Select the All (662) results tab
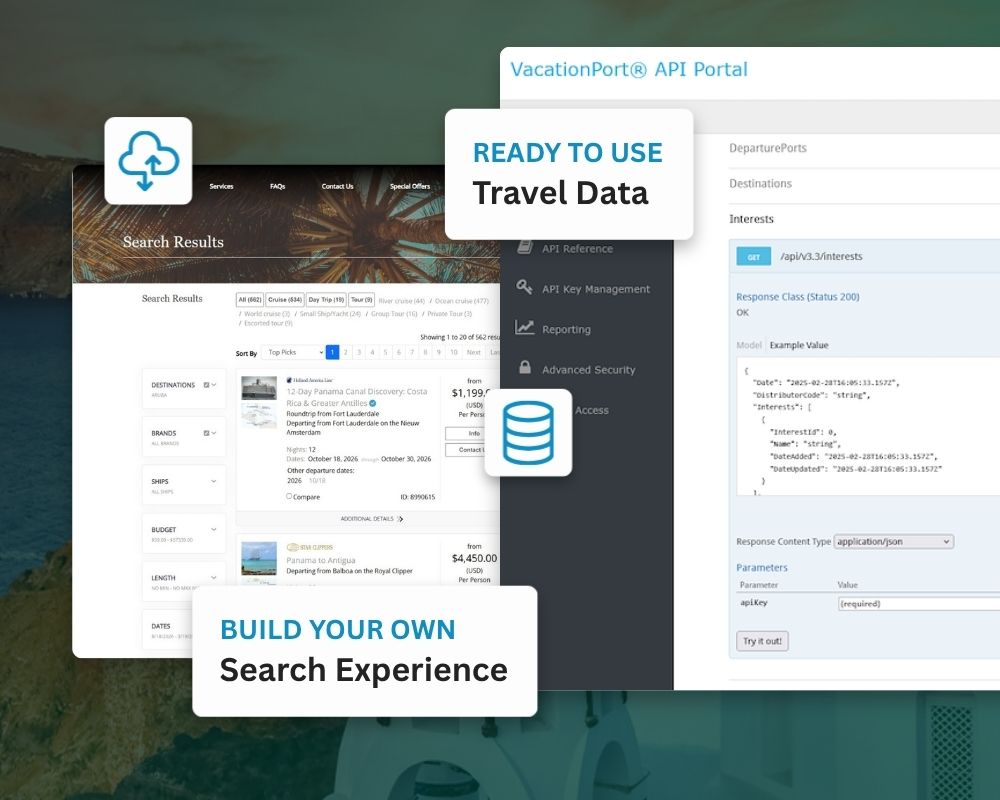The height and width of the screenshot is (800, 1000). click(x=250, y=299)
